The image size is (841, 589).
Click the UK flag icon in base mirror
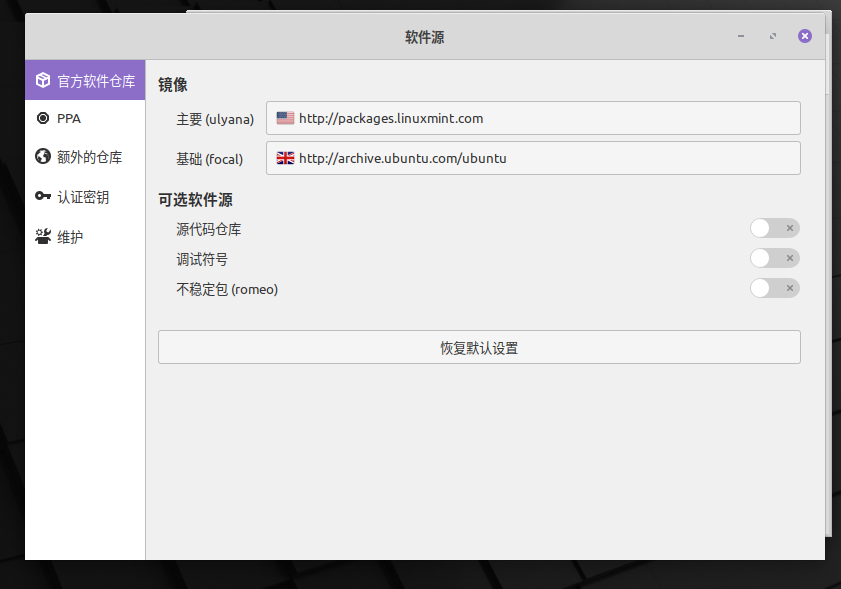click(285, 158)
